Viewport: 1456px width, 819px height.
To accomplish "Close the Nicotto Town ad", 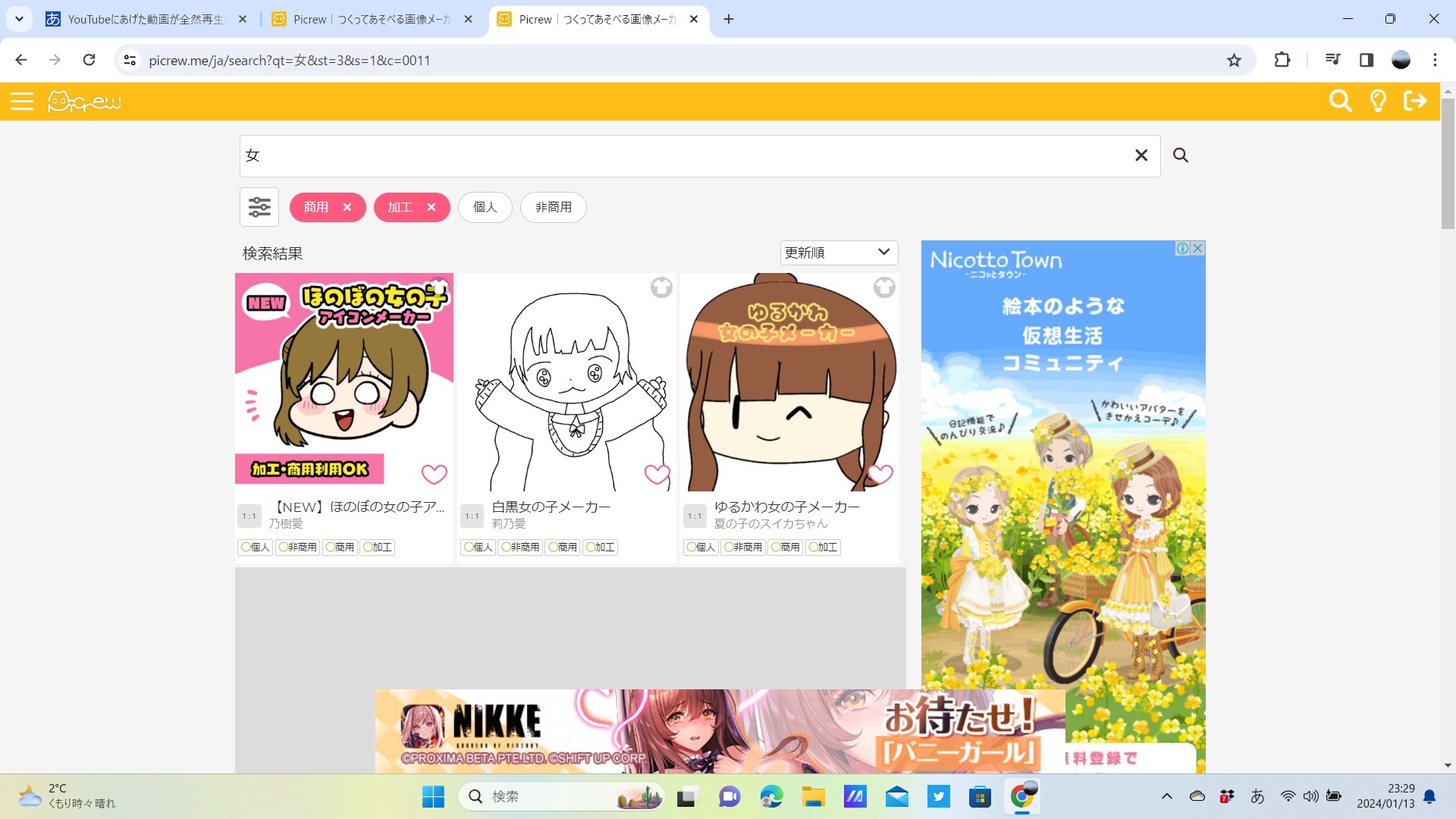I will tap(1198, 248).
